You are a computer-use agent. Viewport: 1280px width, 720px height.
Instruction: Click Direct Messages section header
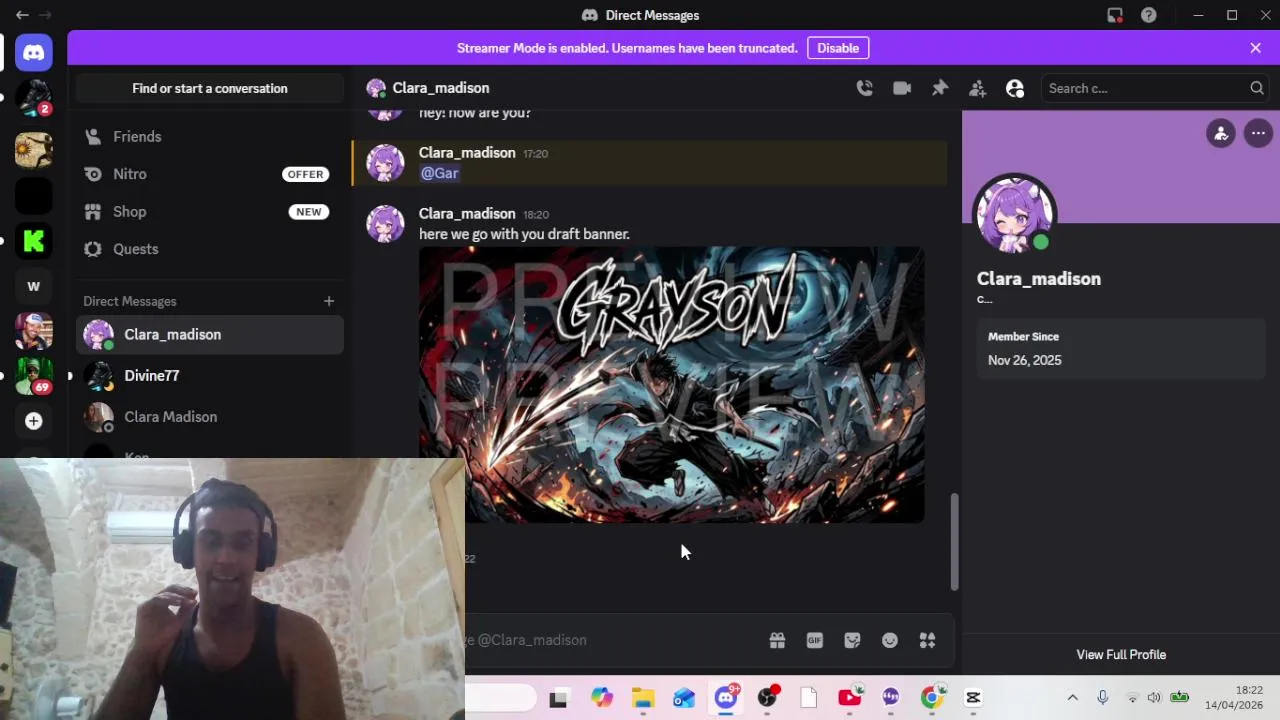click(x=130, y=301)
